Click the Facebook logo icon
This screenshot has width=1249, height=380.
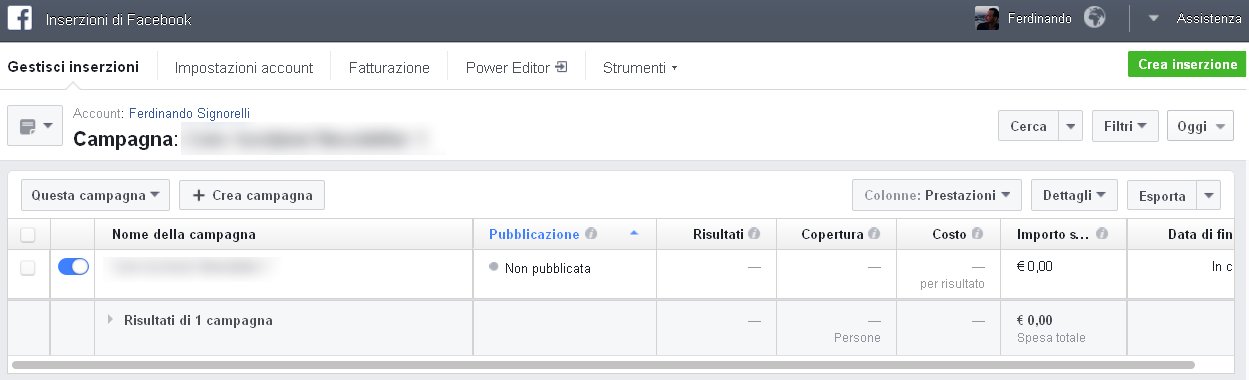(x=20, y=18)
